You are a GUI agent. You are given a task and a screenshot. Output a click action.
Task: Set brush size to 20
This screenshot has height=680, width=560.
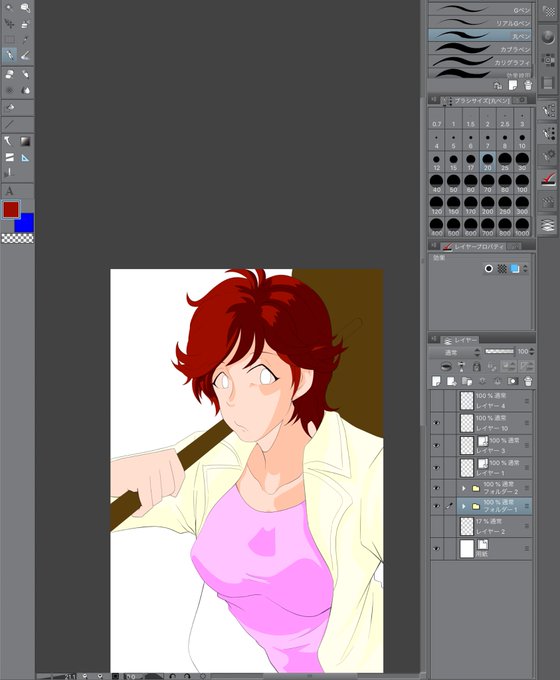click(488, 162)
